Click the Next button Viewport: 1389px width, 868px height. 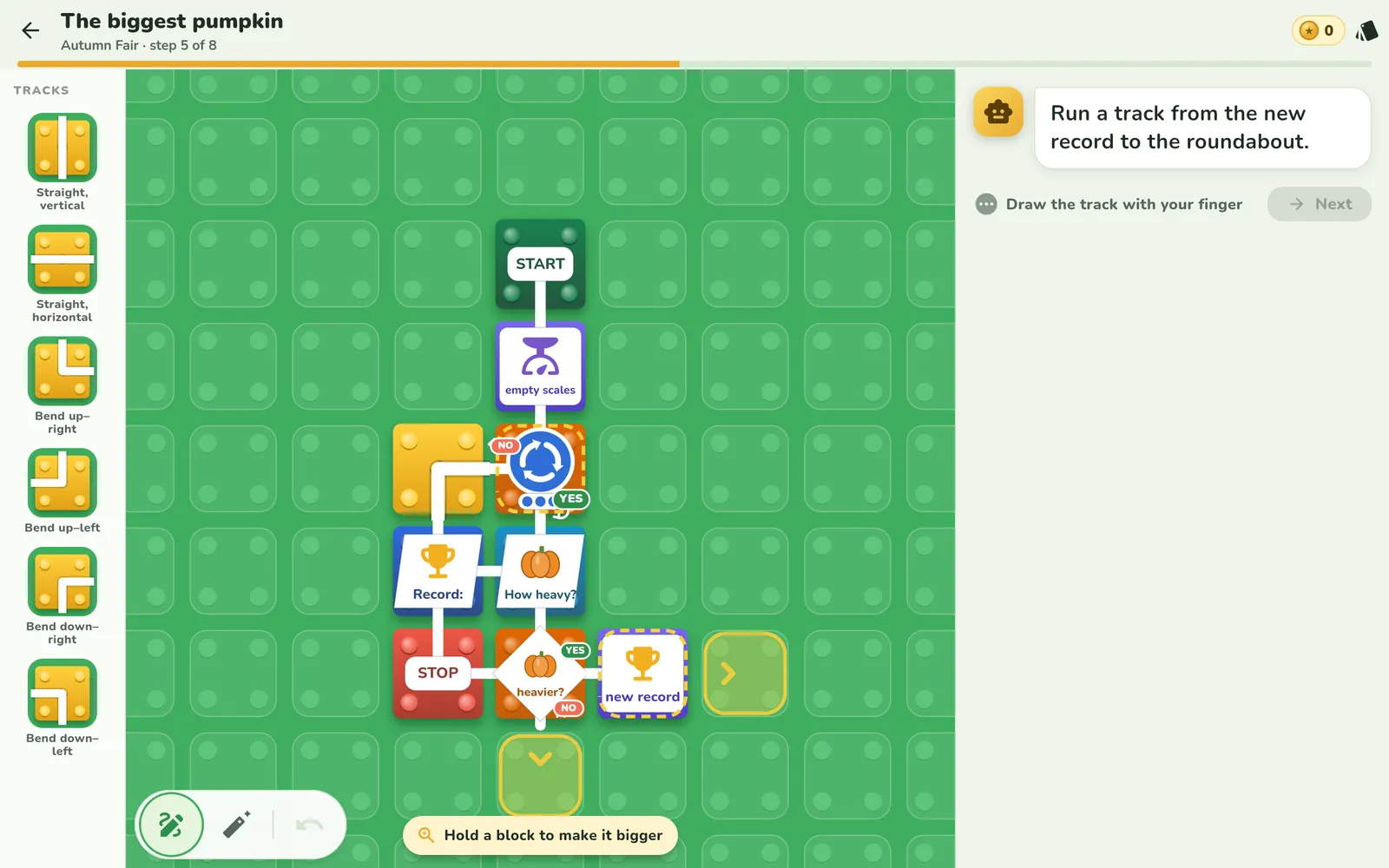pyautogui.click(x=1320, y=204)
